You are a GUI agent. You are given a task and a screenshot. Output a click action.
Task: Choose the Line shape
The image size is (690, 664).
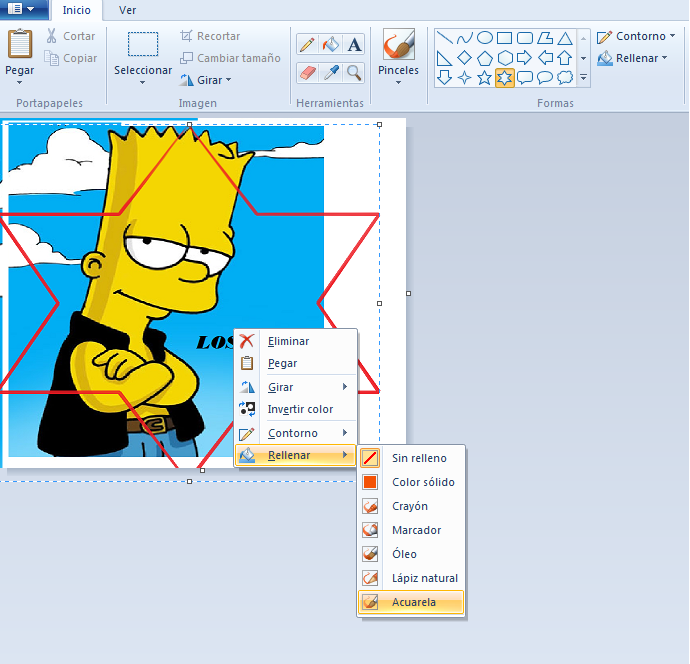pyautogui.click(x=444, y=38)
